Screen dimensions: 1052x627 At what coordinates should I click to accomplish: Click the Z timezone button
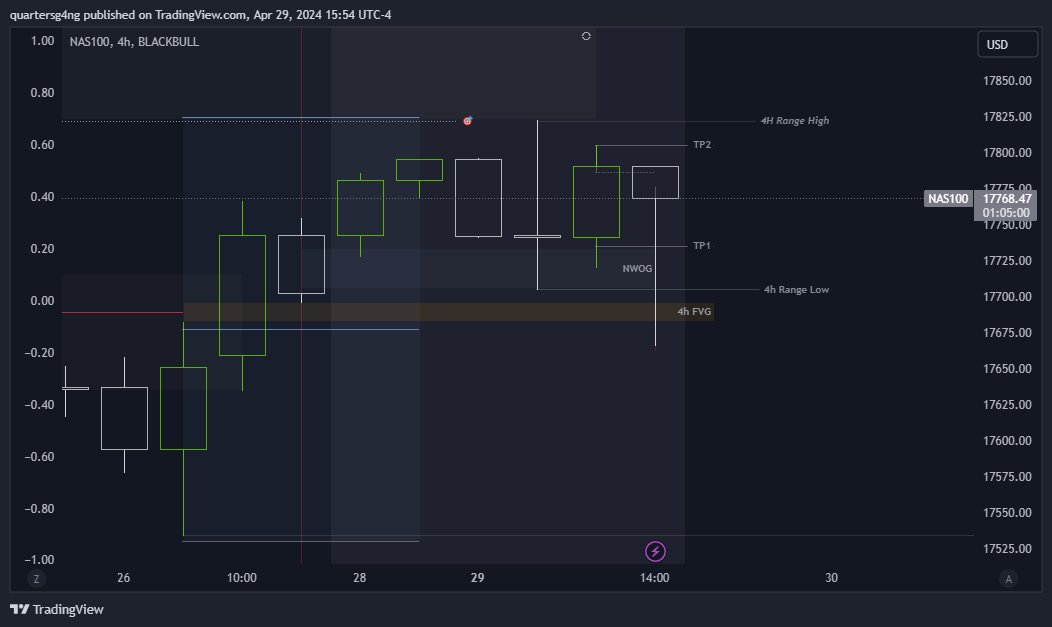point(36,578)
